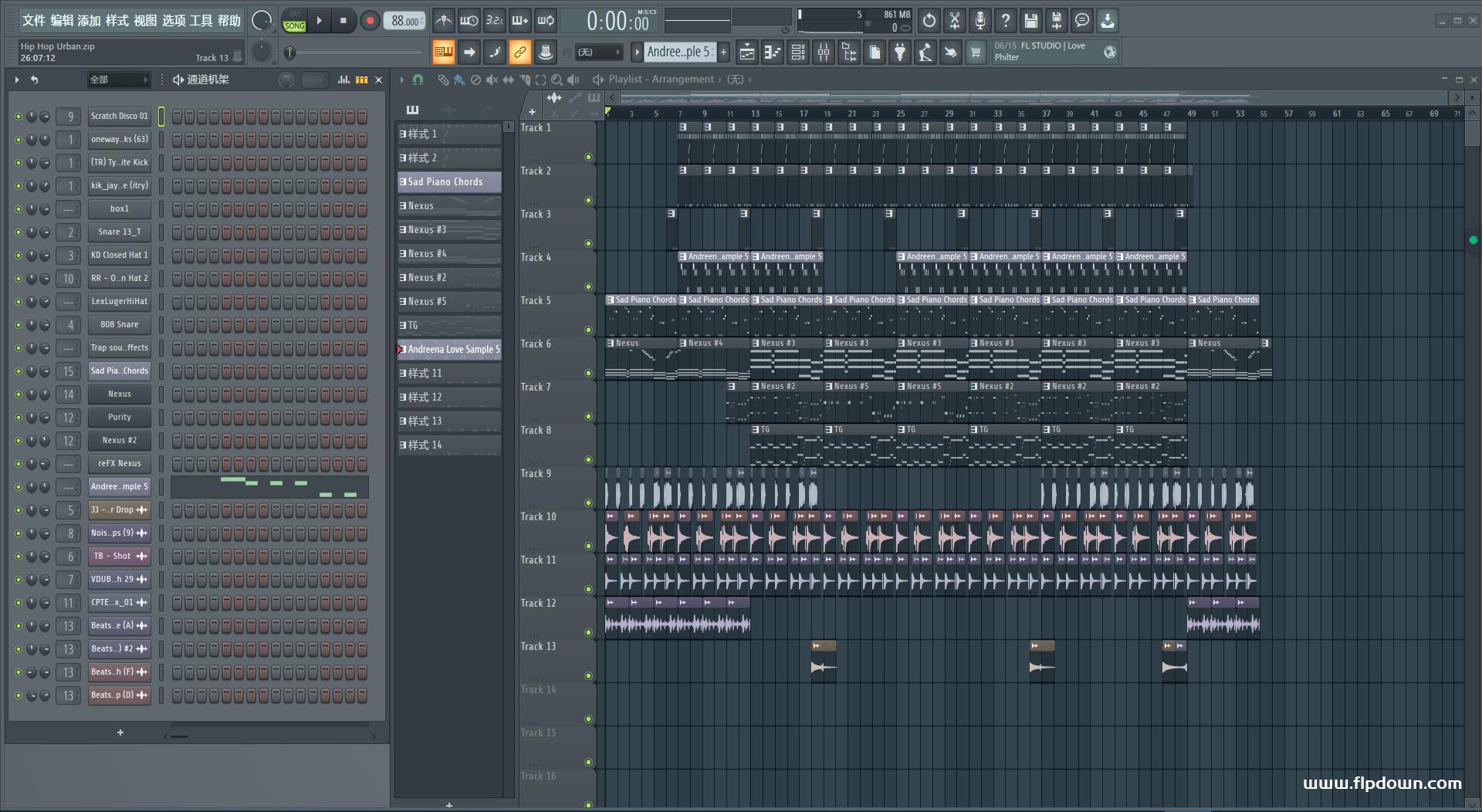This screenshot has width=1482, height=812.
Task: Open the plugin picker plug icon
Action: click(900, 52)
